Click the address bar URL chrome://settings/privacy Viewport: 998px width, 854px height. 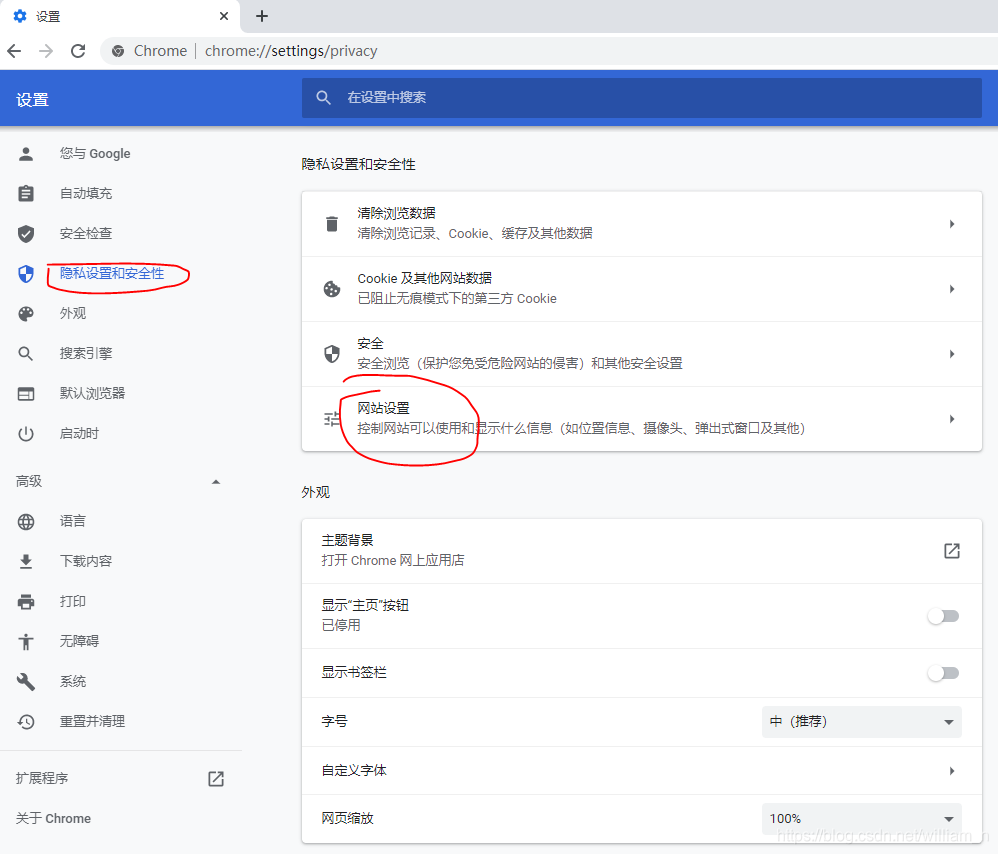(291, 51)
